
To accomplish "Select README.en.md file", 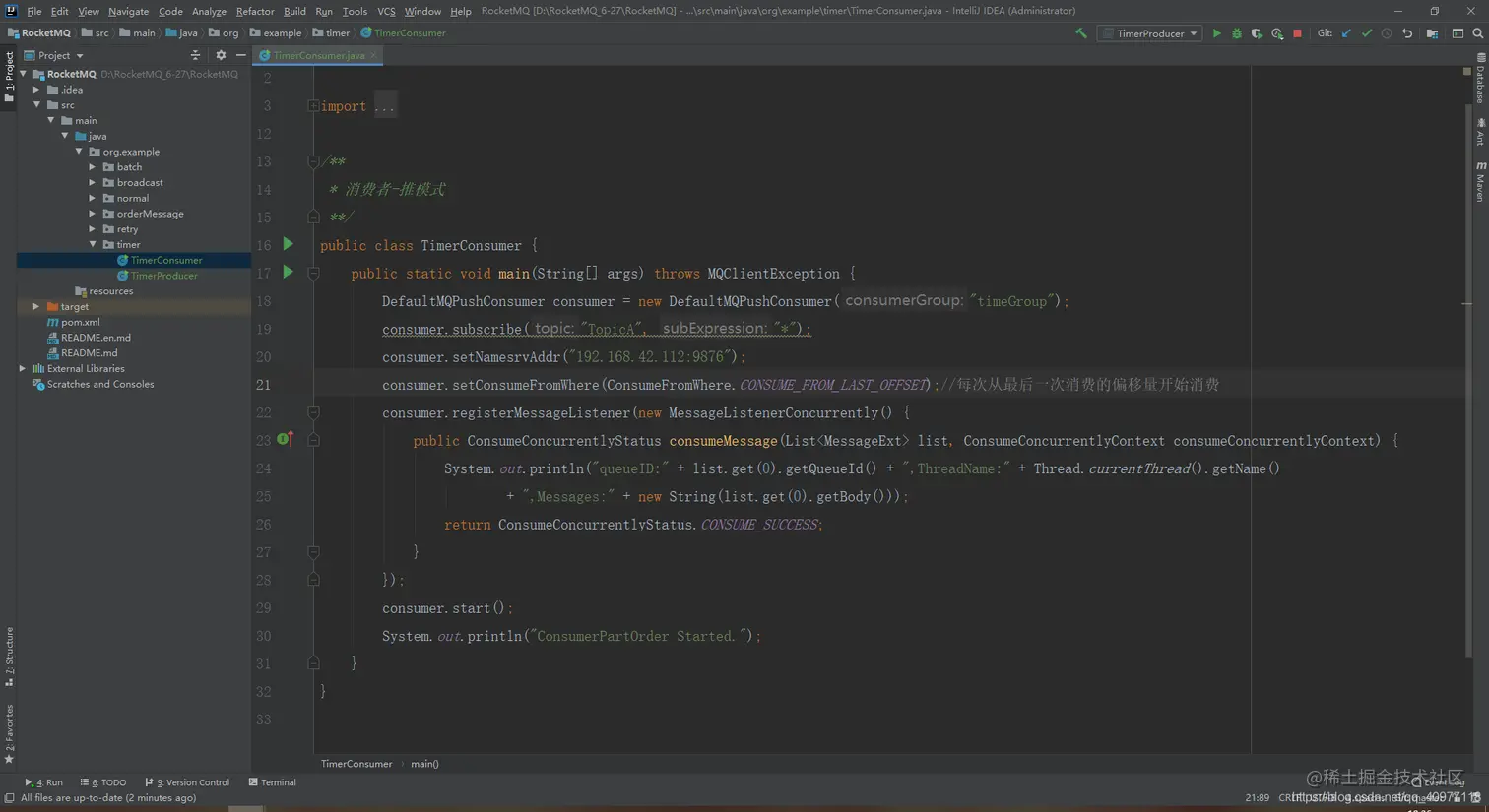I will pos(96,338).
